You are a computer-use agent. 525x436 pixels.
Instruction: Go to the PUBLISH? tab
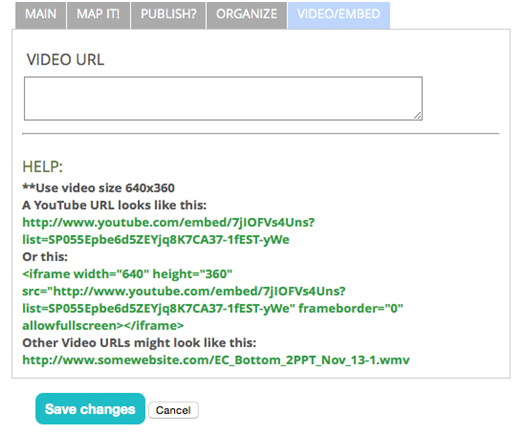pos(168,15)
